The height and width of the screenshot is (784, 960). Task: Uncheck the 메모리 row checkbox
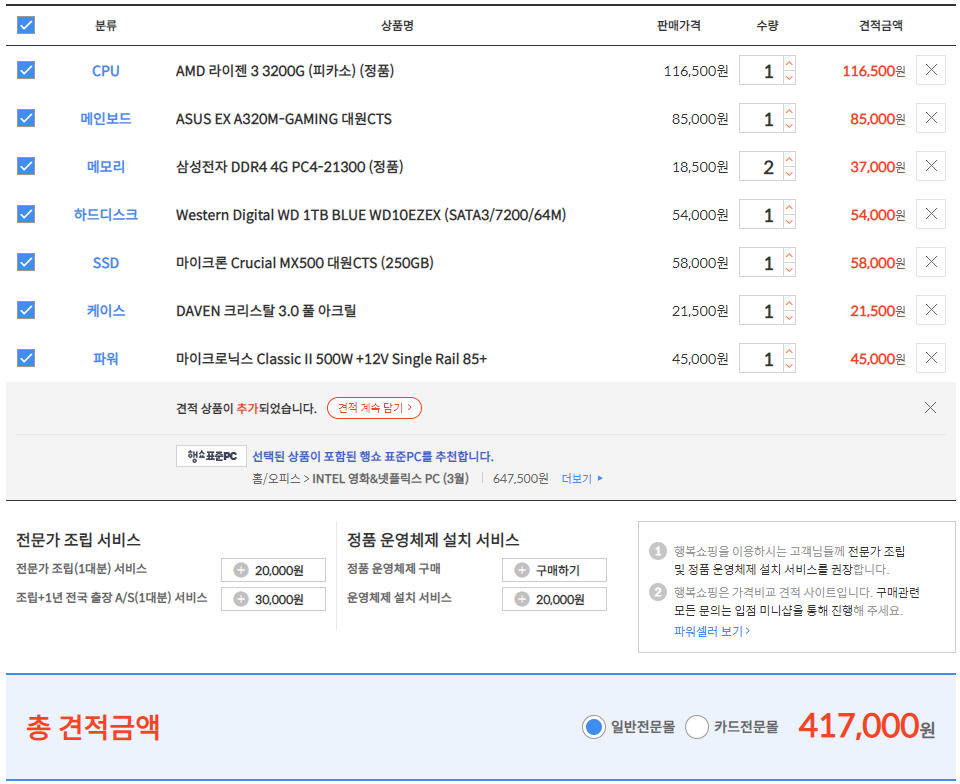26,167
